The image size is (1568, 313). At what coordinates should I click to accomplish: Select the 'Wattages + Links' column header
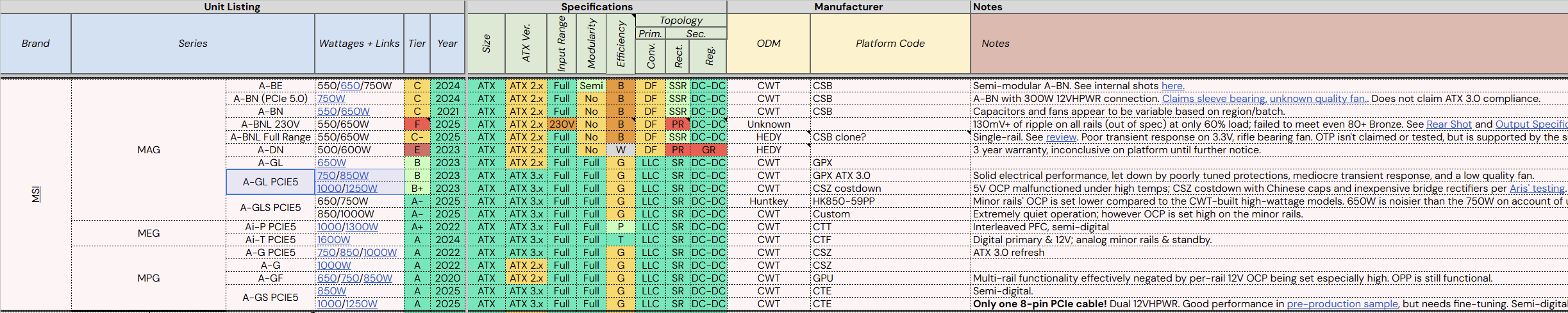pos(359,44)
